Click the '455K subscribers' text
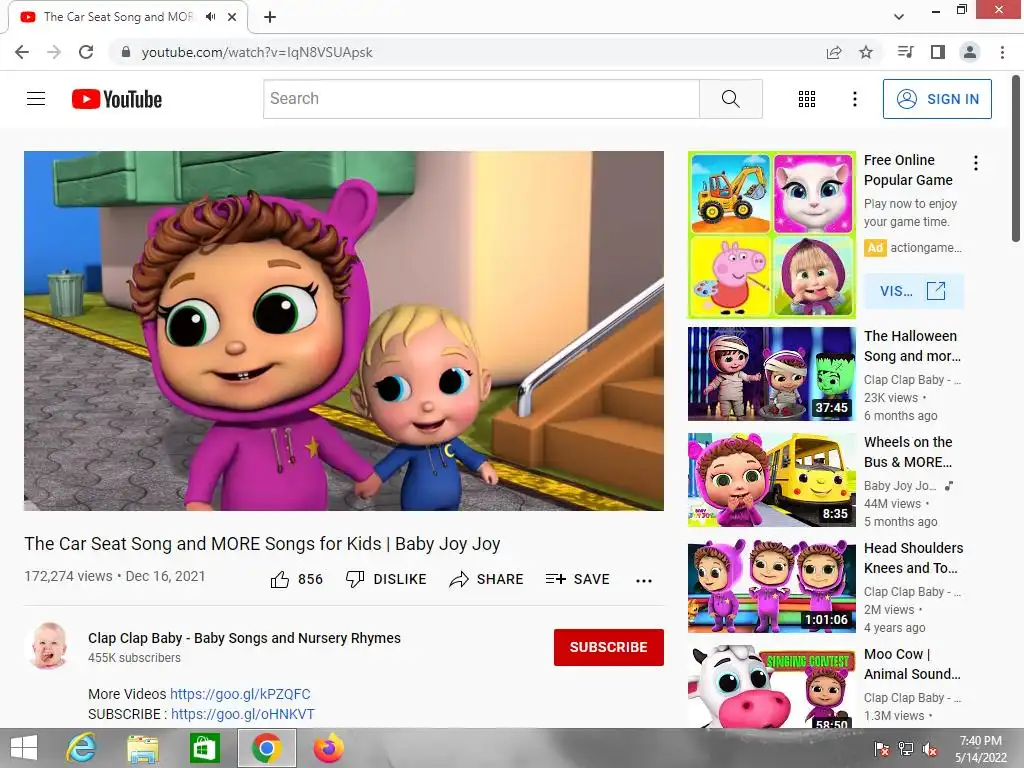The image size is (1024, 768). point(135,658)
